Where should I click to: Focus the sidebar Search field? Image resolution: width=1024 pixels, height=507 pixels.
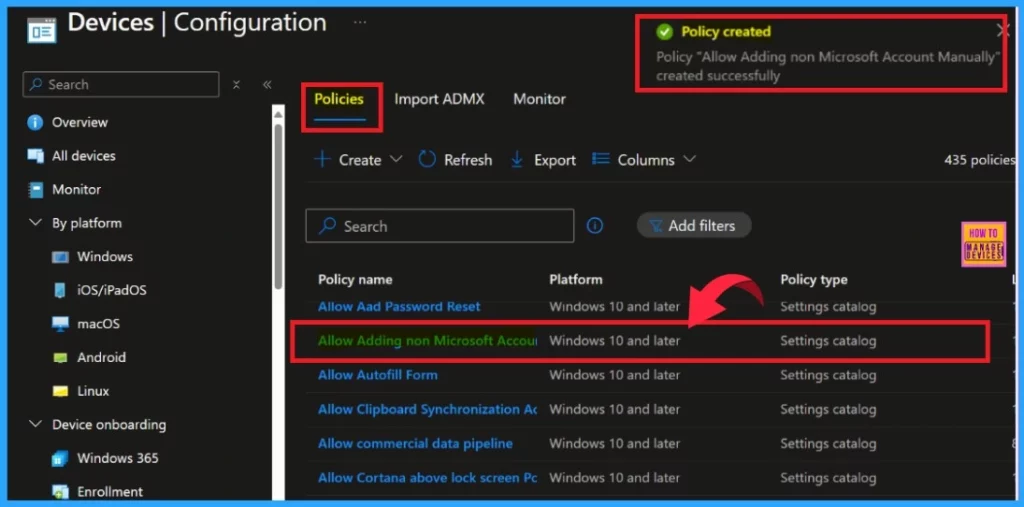[121, 85]
